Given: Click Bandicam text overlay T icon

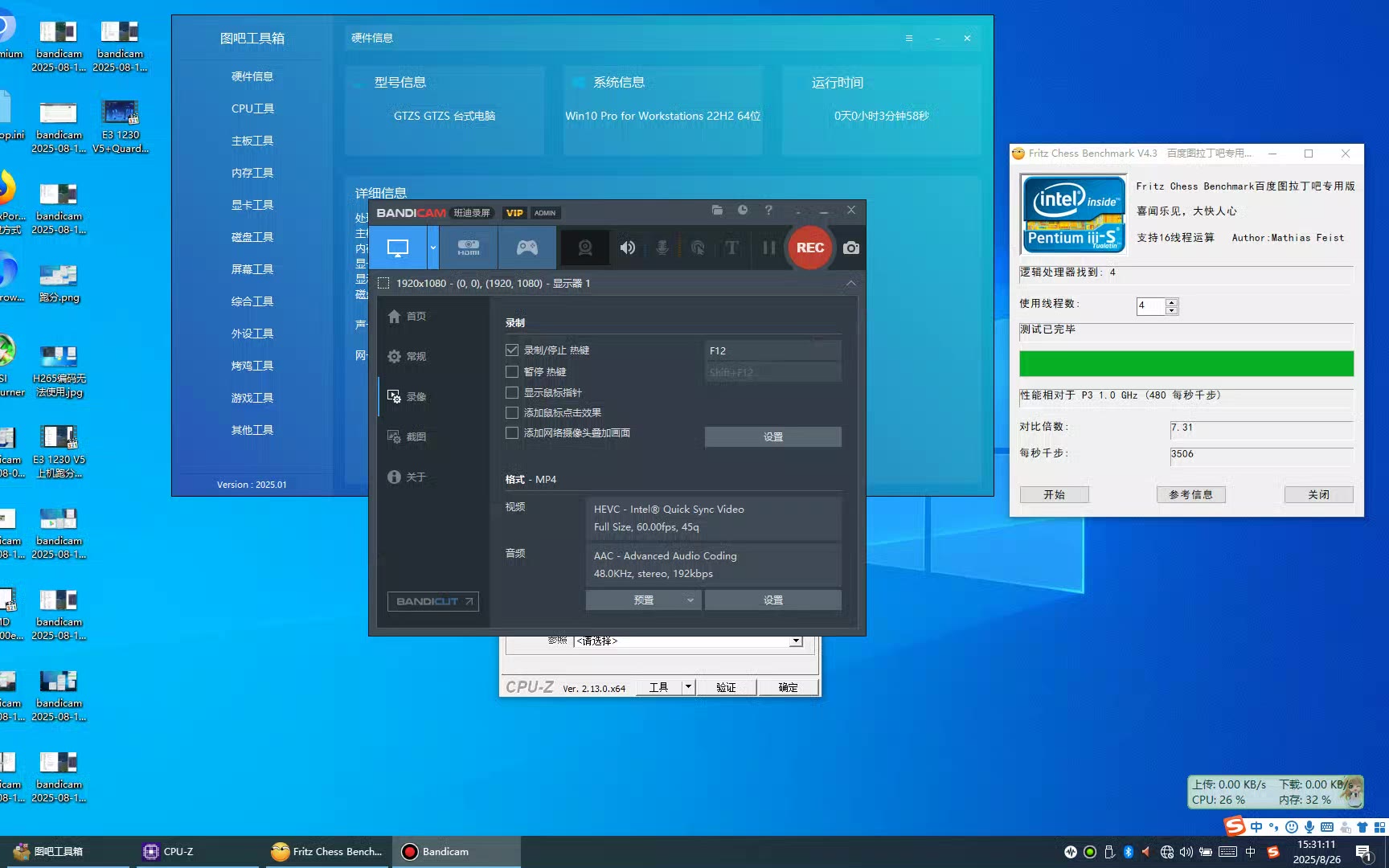Looking at the screenshot, I should pos(731,248).
